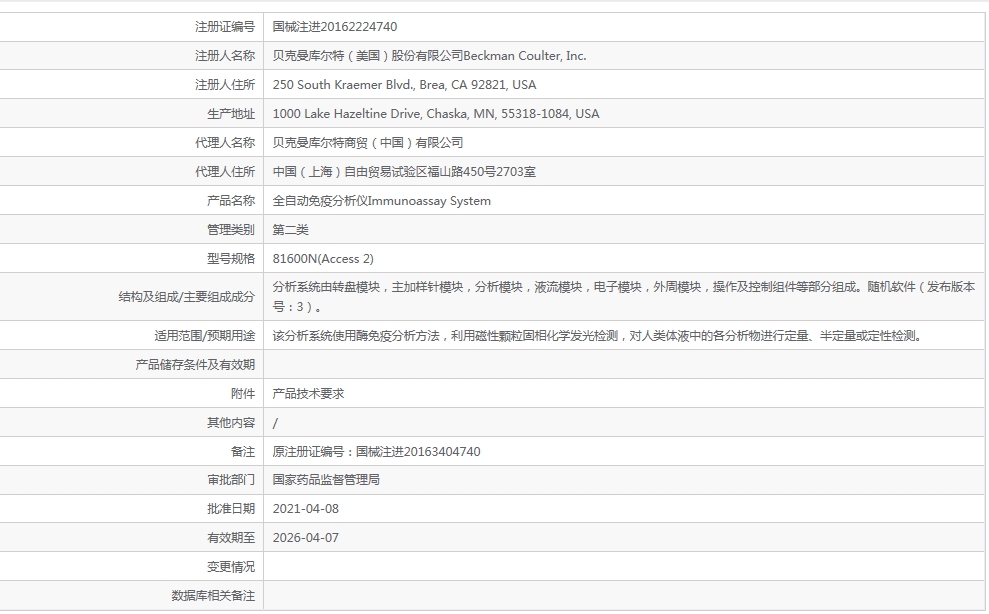Click the 结构及组成/主要组成成分 label
This screenshot has height=614, width=989.
[187, 297]
